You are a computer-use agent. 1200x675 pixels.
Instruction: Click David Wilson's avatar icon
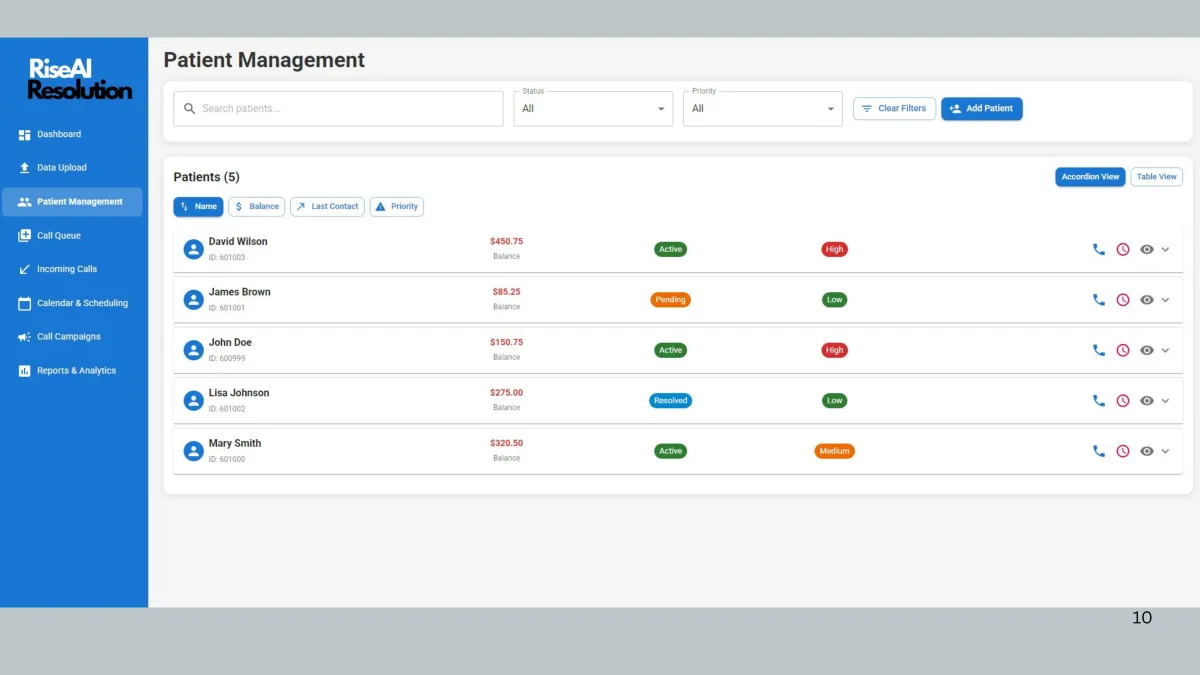194,249
